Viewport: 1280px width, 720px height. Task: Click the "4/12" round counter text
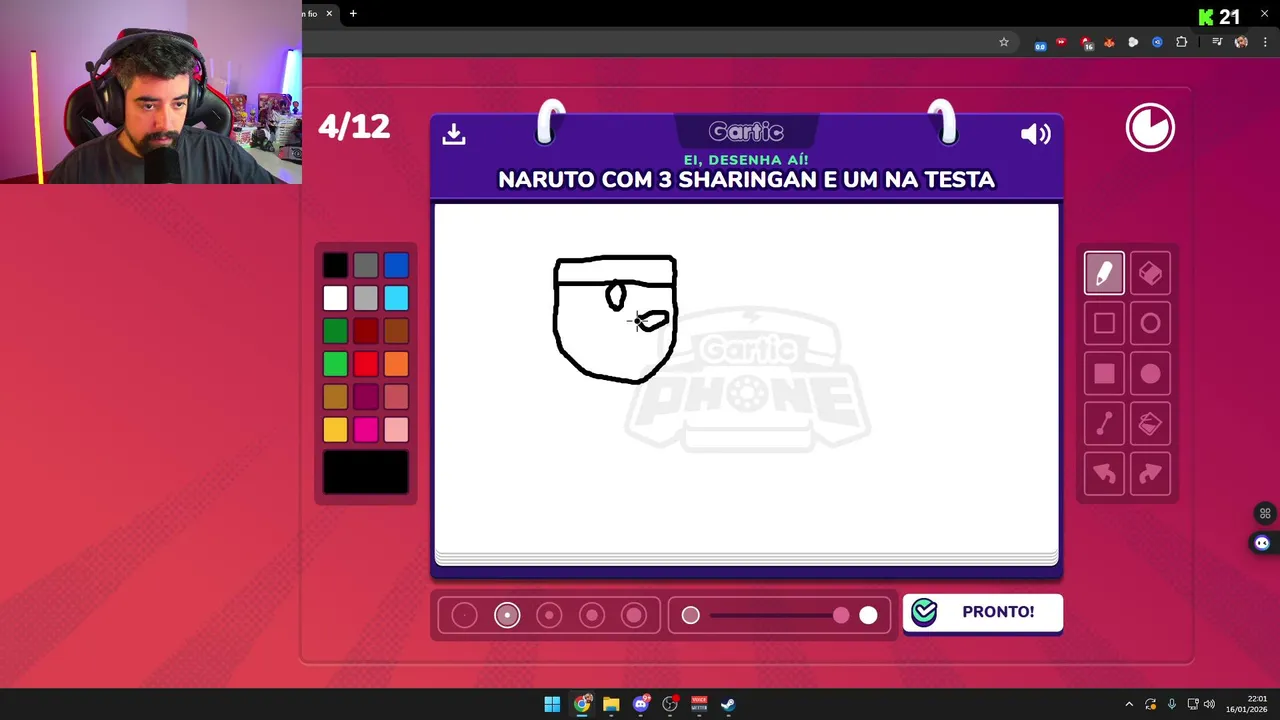tap(354, 127)
